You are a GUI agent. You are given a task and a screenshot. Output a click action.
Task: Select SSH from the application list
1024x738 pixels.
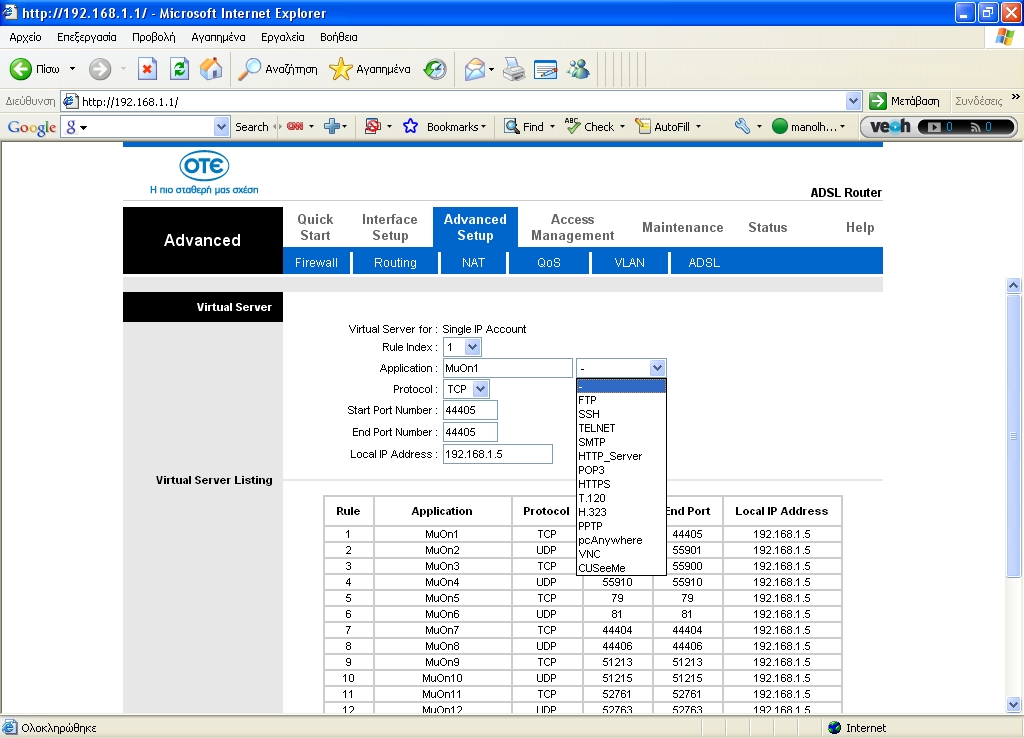click(620, 414)
